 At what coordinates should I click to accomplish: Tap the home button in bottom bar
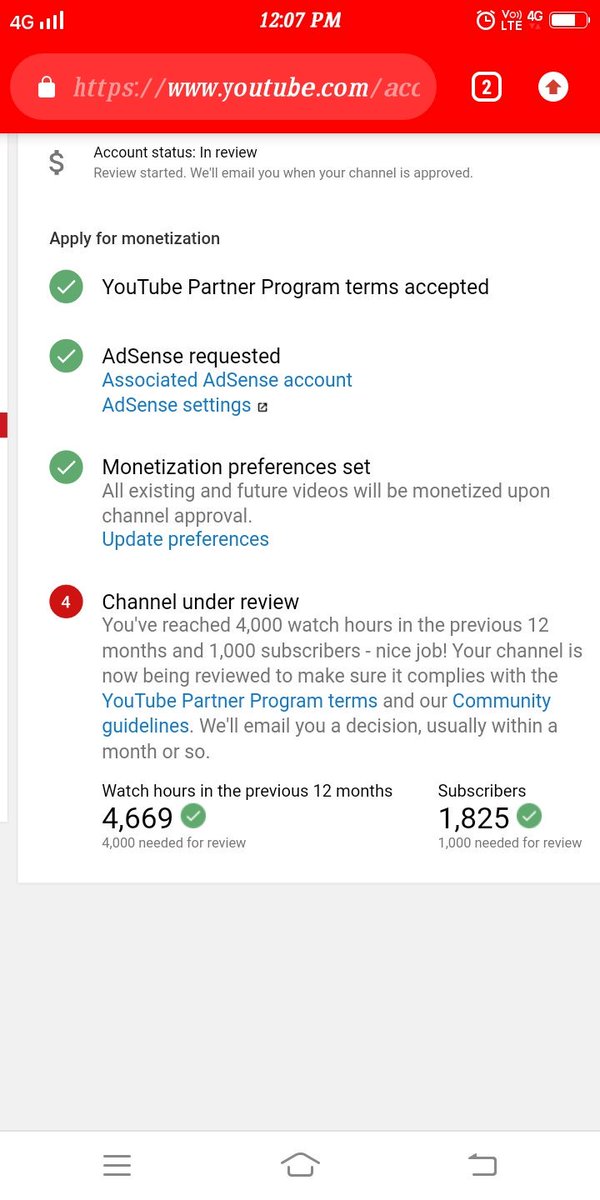300,1164
